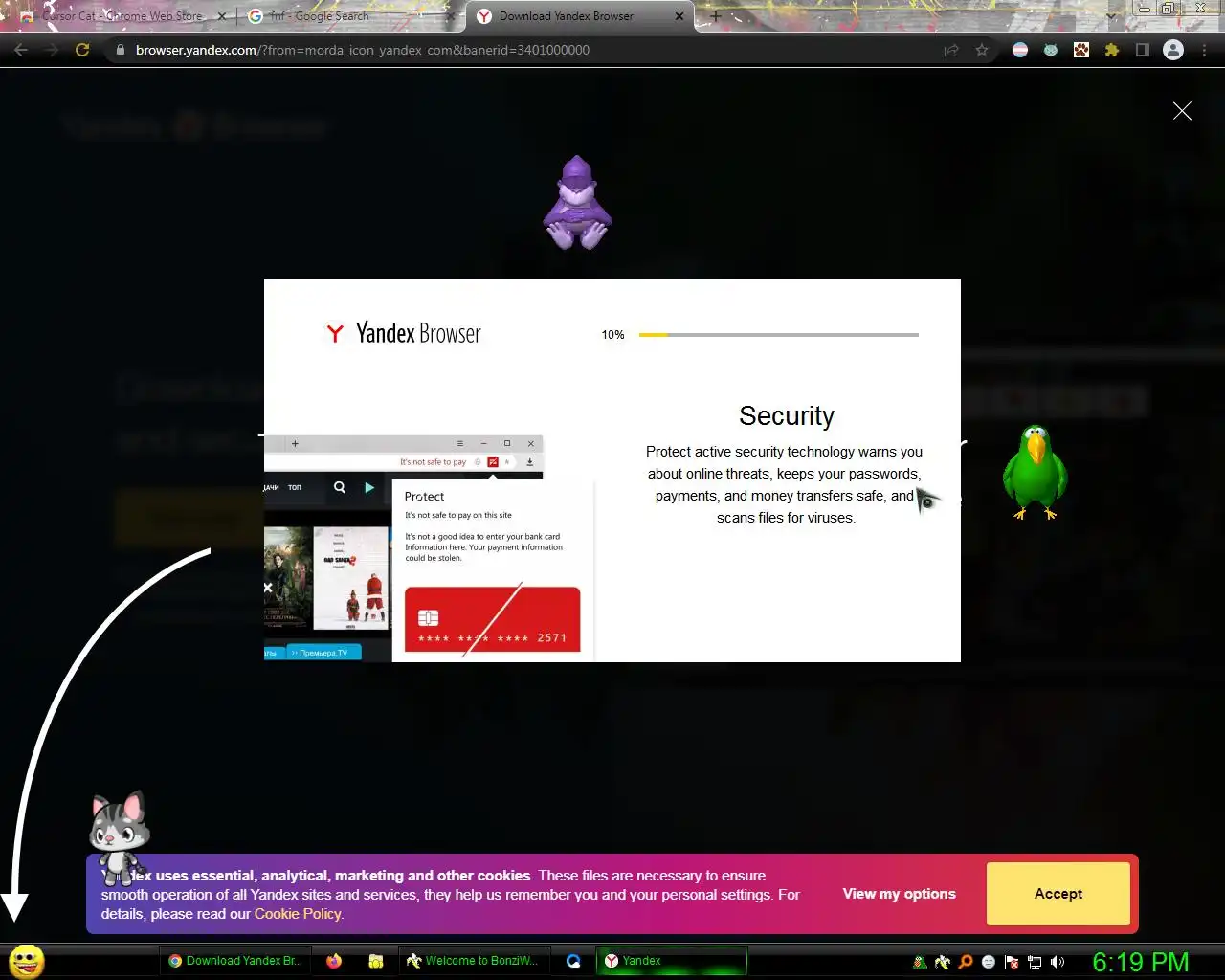Viewport: 1225px width, 980px height.
Task: Open the network tray icon
Action: (1035, 962)
